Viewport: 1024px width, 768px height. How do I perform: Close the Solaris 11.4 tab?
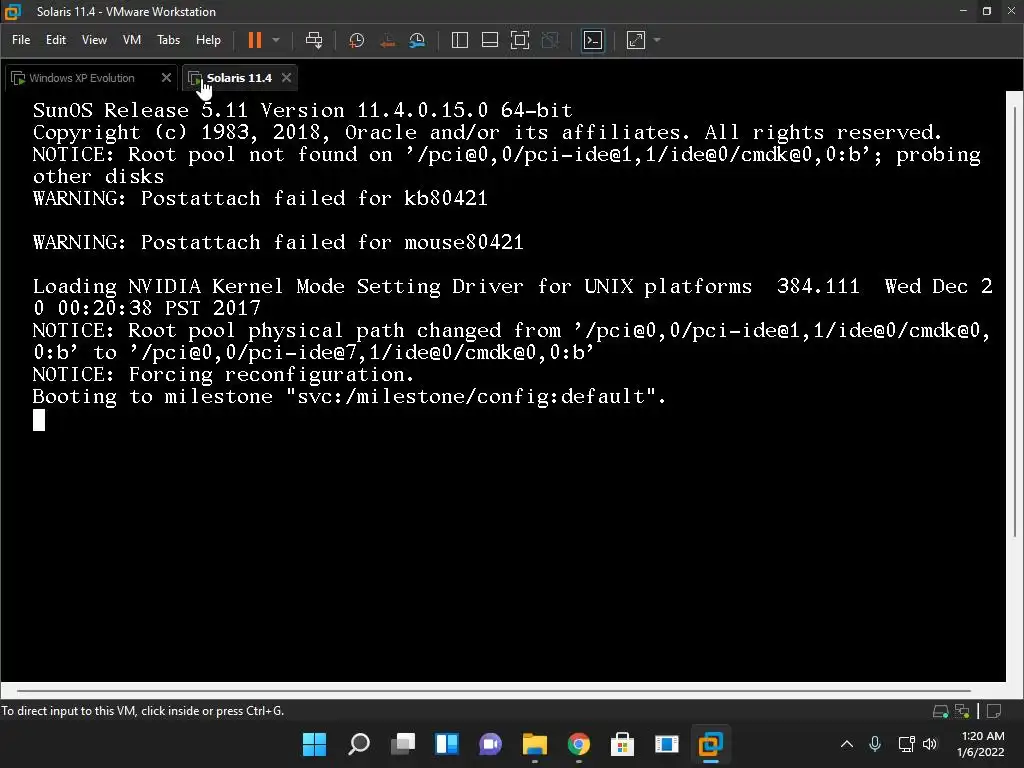click(286, 78)
